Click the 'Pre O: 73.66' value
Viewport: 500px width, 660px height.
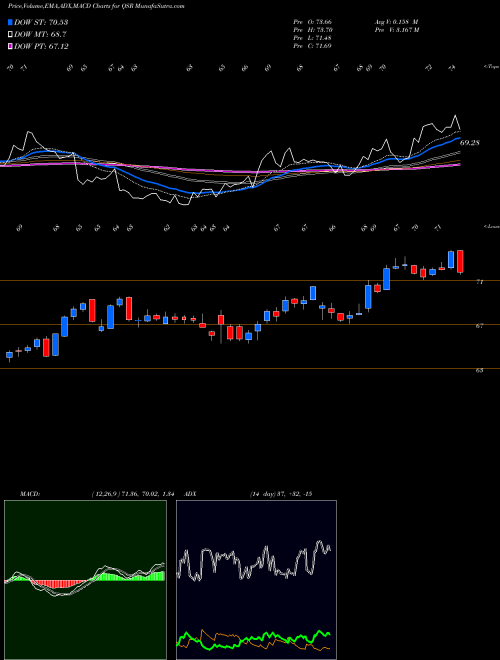[312, 21]
